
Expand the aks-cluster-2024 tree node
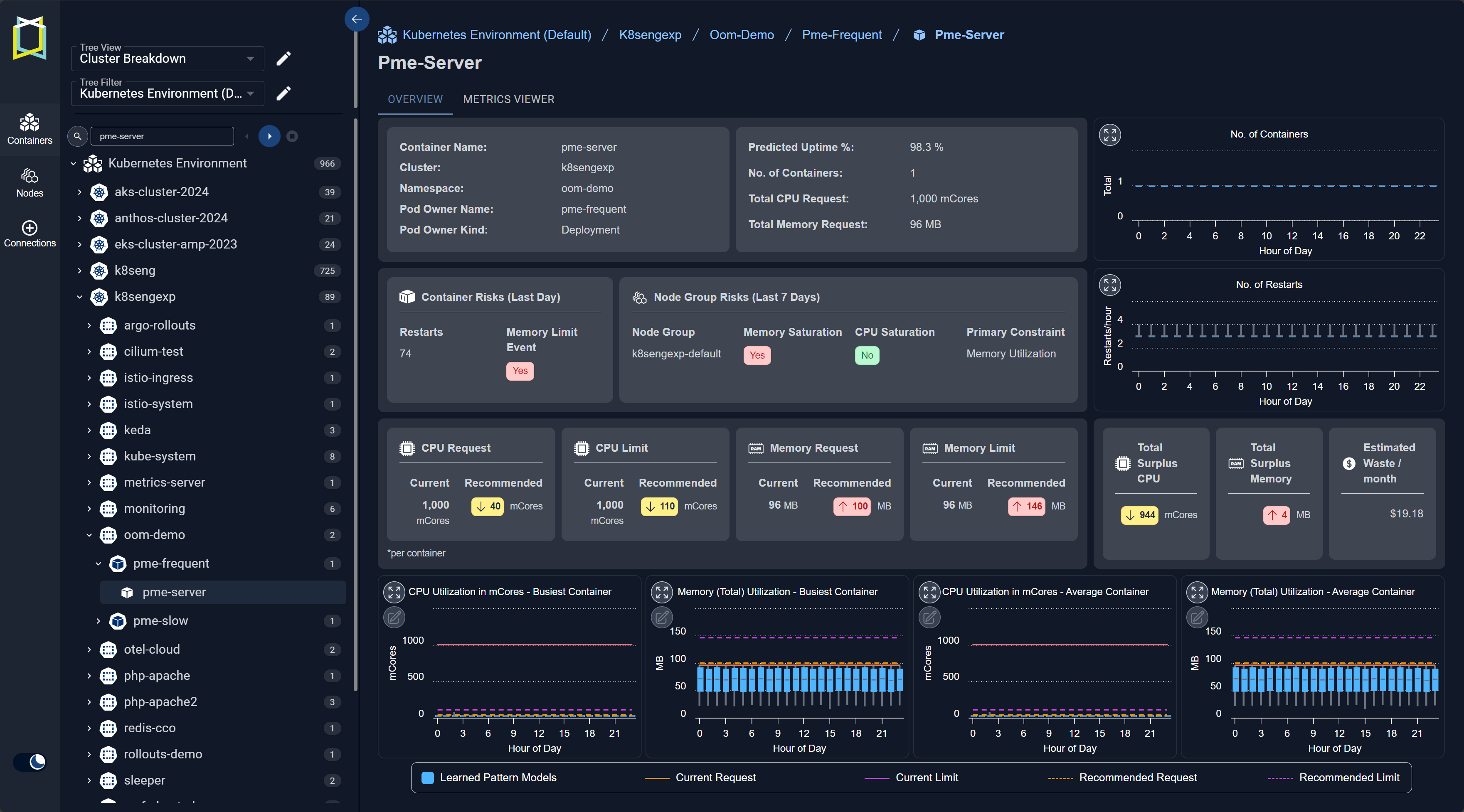point(79,192)
